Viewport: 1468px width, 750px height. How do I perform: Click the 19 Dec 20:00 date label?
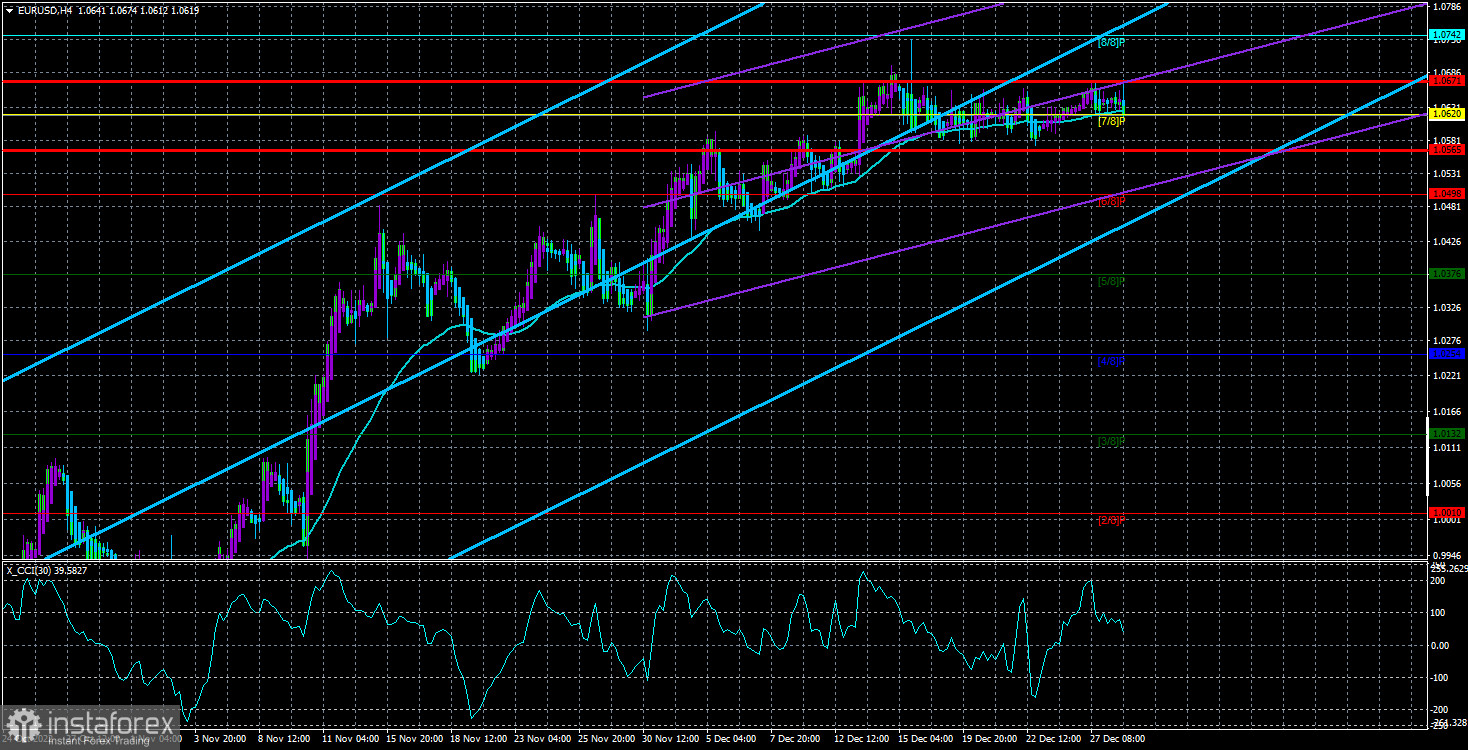click(988, 739)
